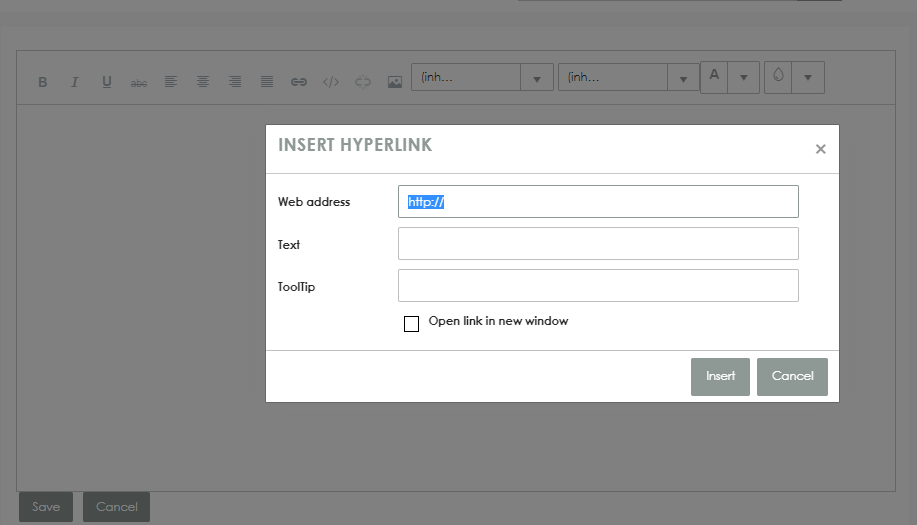
Task: Click the font color A button
Action: pyautogui.click(x=714, y=77)
